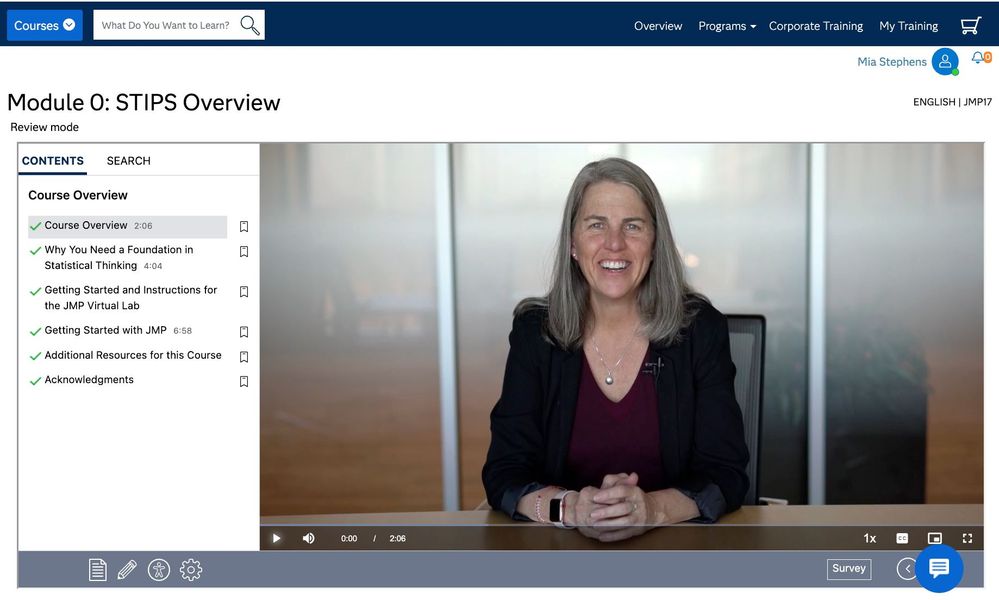The image size is (999, 600).
Task: Click the 'Course Overview' section heading
Action: 78,195
